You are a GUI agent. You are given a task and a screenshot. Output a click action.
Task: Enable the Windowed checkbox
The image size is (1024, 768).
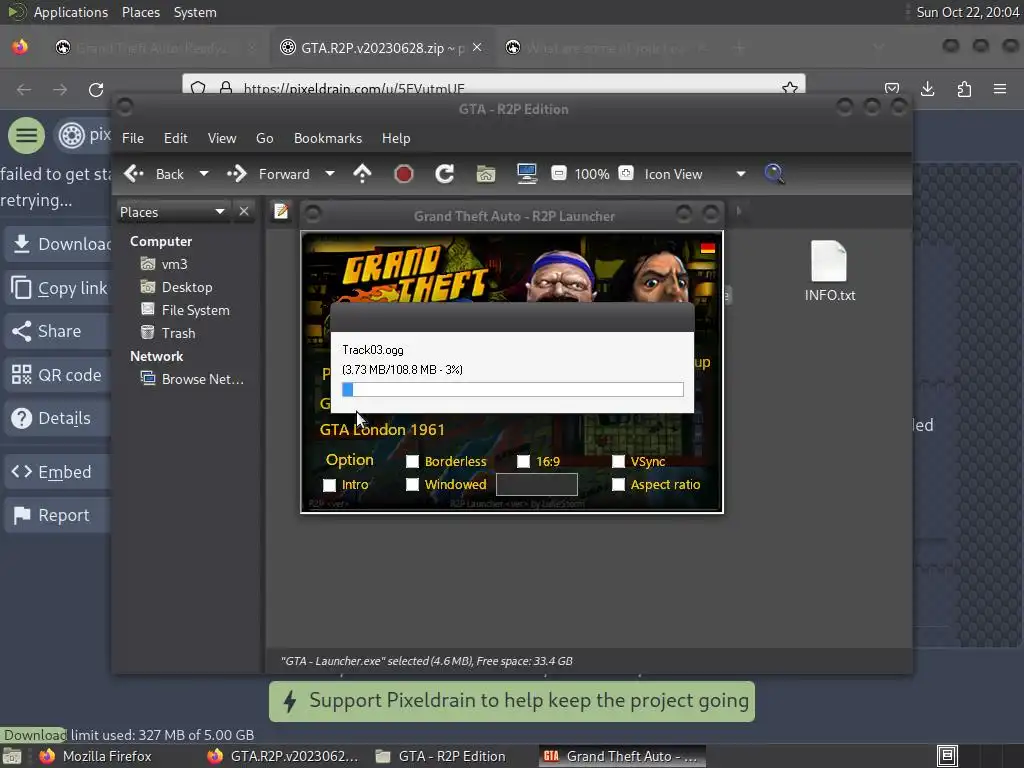[x=412, y=485]
